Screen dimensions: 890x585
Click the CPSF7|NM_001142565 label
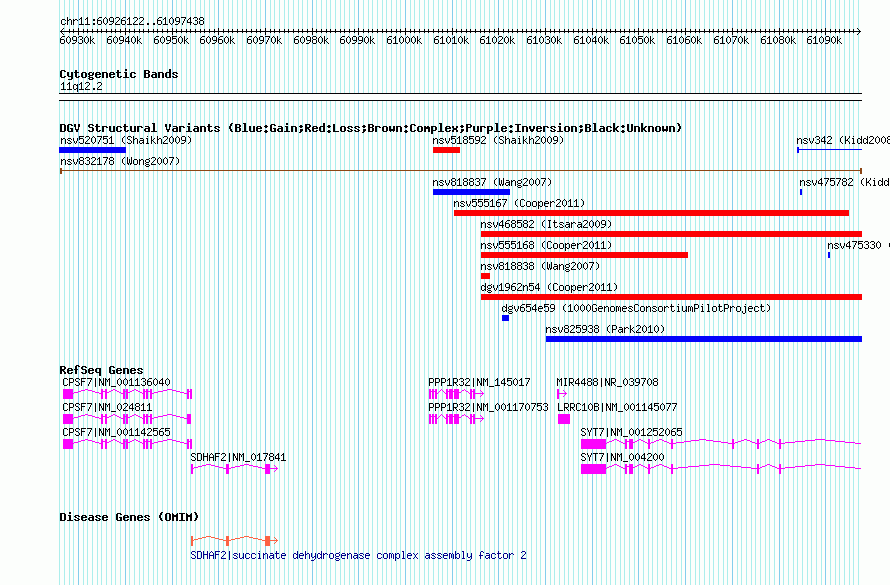116,432
